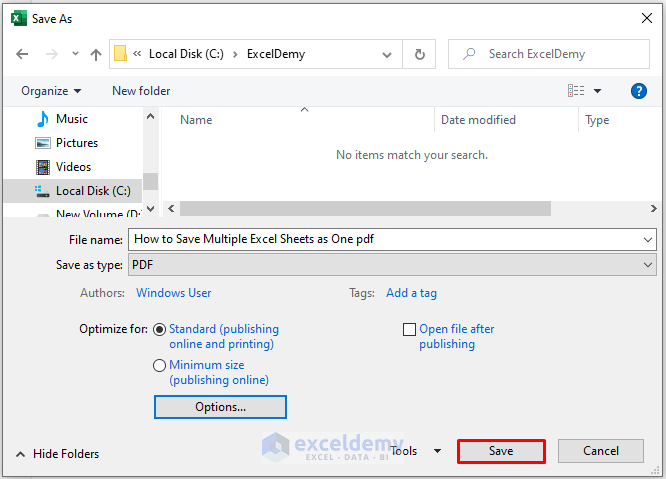Click the Tools menu label
666x479 pixels.
pos(404,451)
